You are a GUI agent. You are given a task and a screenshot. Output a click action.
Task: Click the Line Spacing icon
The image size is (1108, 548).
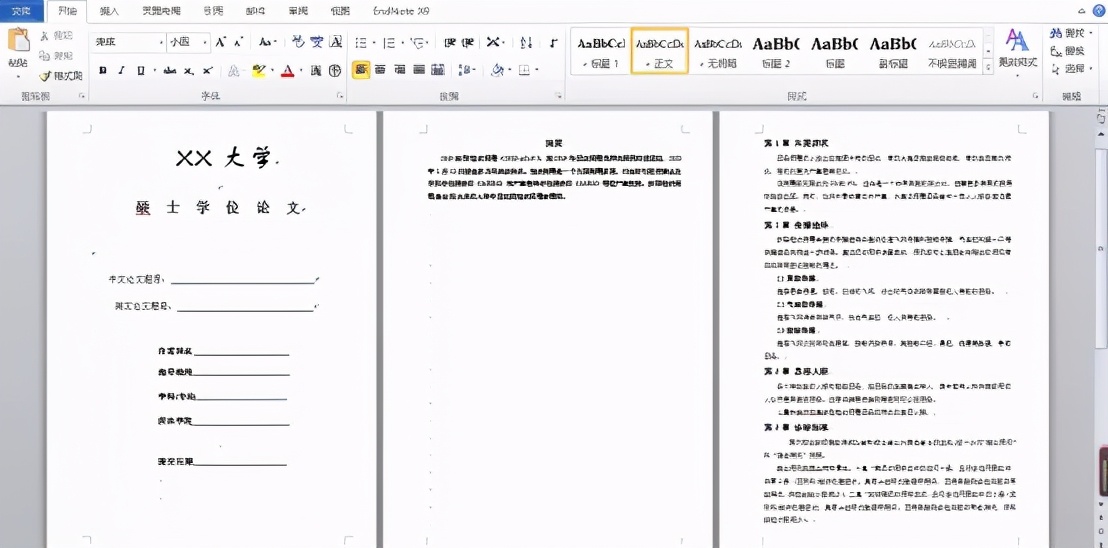465,70
